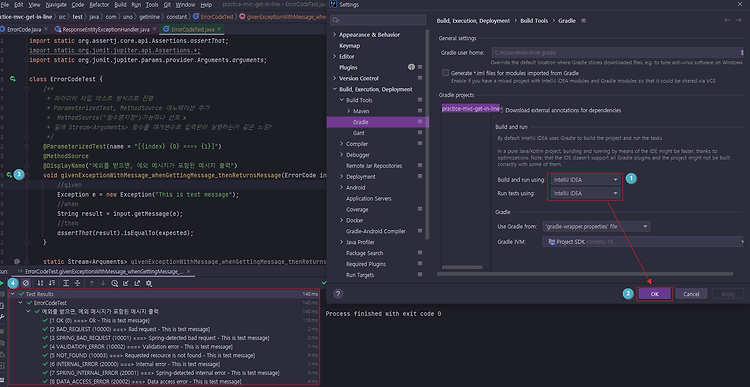Switch to ErrorCode.java tab
The width and height of the screenshot is (750, 387).
(23, 29)
